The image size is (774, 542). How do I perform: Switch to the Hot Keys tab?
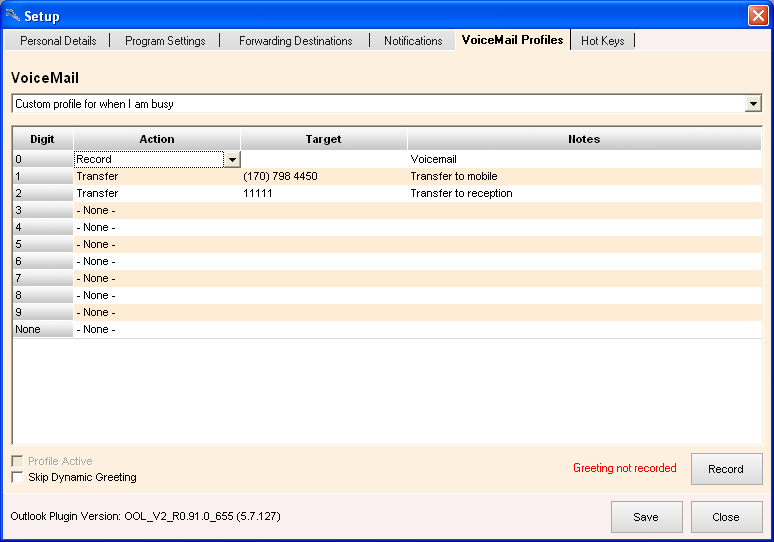coord(602,40)
